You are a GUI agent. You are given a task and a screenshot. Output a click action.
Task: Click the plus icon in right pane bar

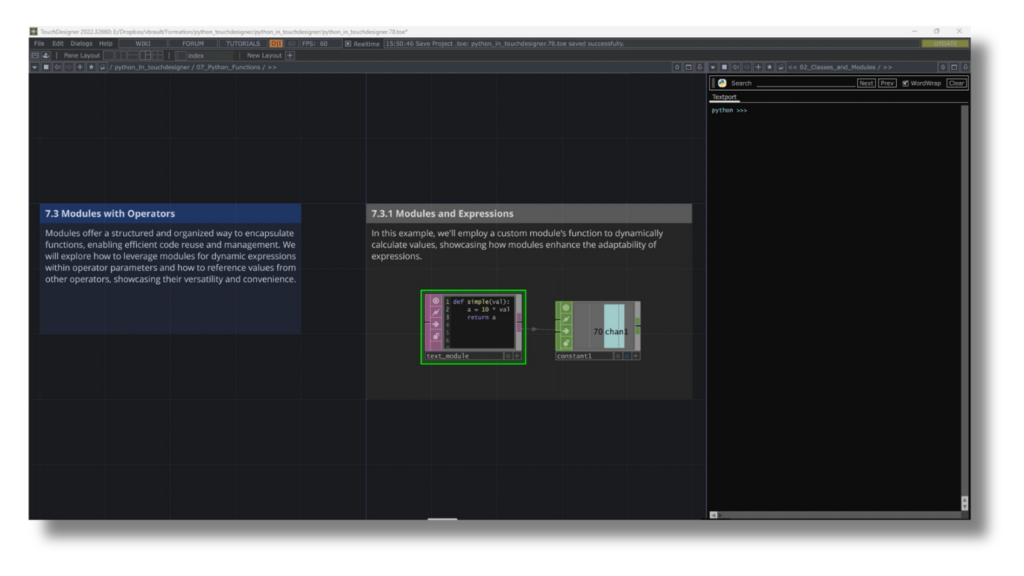click(758, 67)
